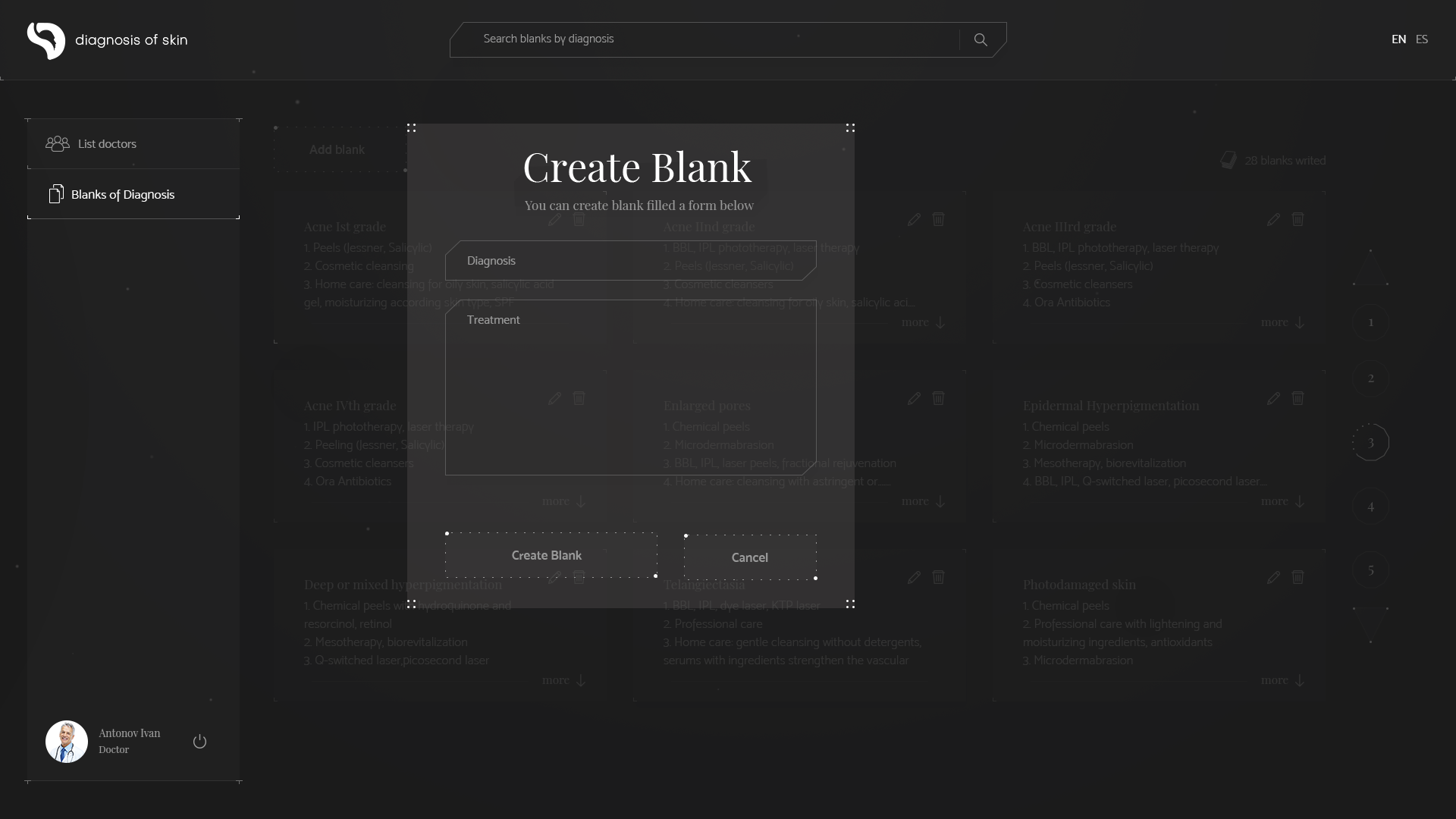This screenshot has width=1456, height=819.
Task: Switch language to ES
Action: point(1422,39)
